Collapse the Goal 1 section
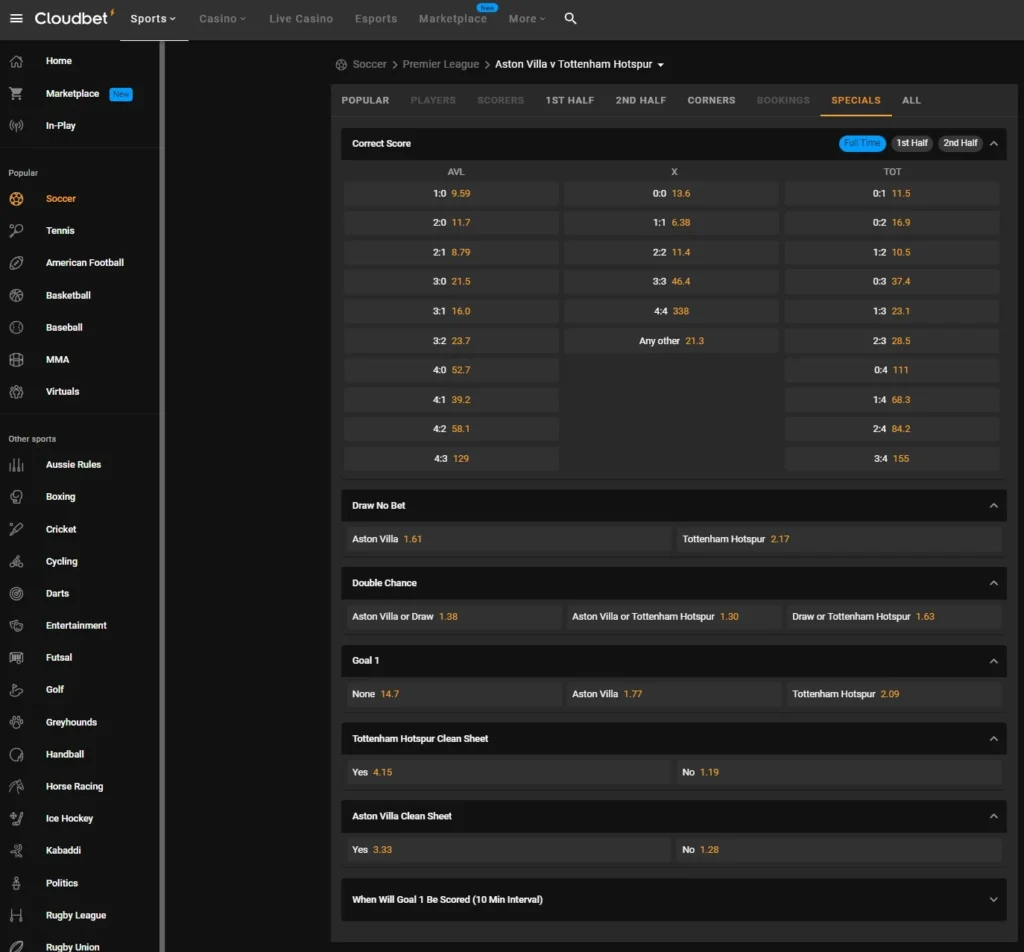 pyautogui.click(x=993, y=661)
